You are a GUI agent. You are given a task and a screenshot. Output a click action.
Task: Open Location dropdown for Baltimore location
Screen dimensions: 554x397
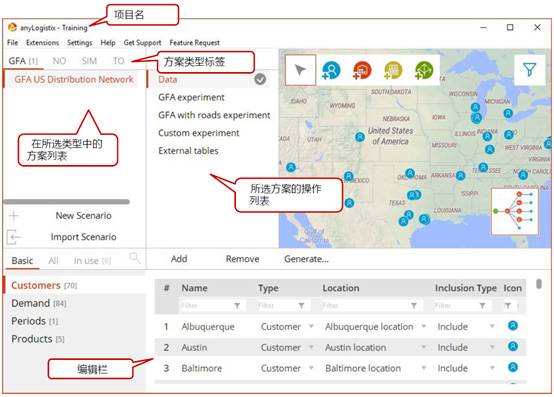424,368
